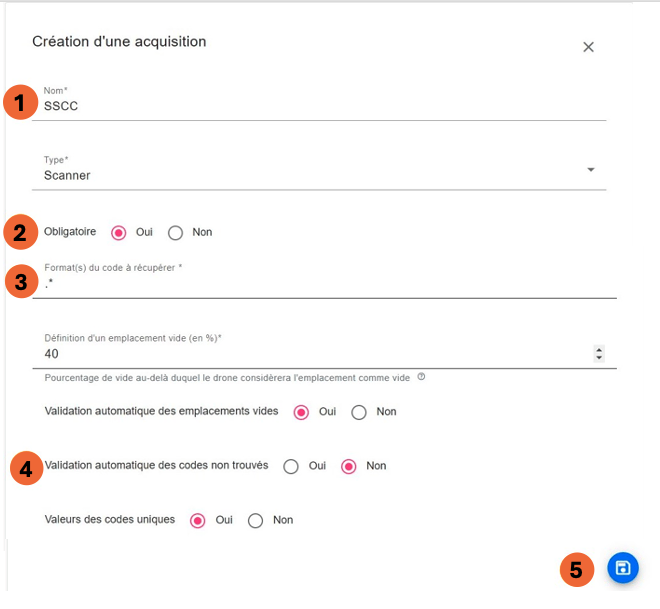Enable automatic validation of codes non trouvés
This screenshot has width=660, height=609.
[x=291, y=466]
